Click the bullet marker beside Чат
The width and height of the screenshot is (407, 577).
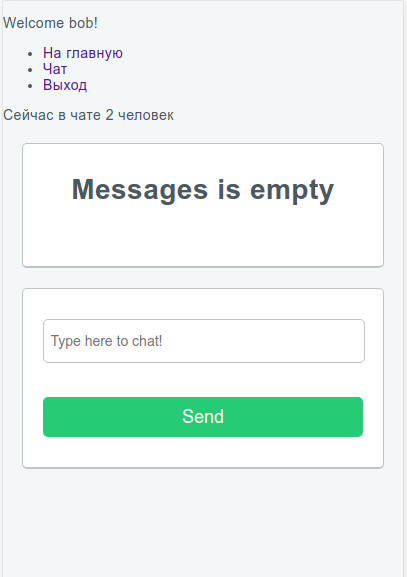pyautogui.click(x=30, y=70)
